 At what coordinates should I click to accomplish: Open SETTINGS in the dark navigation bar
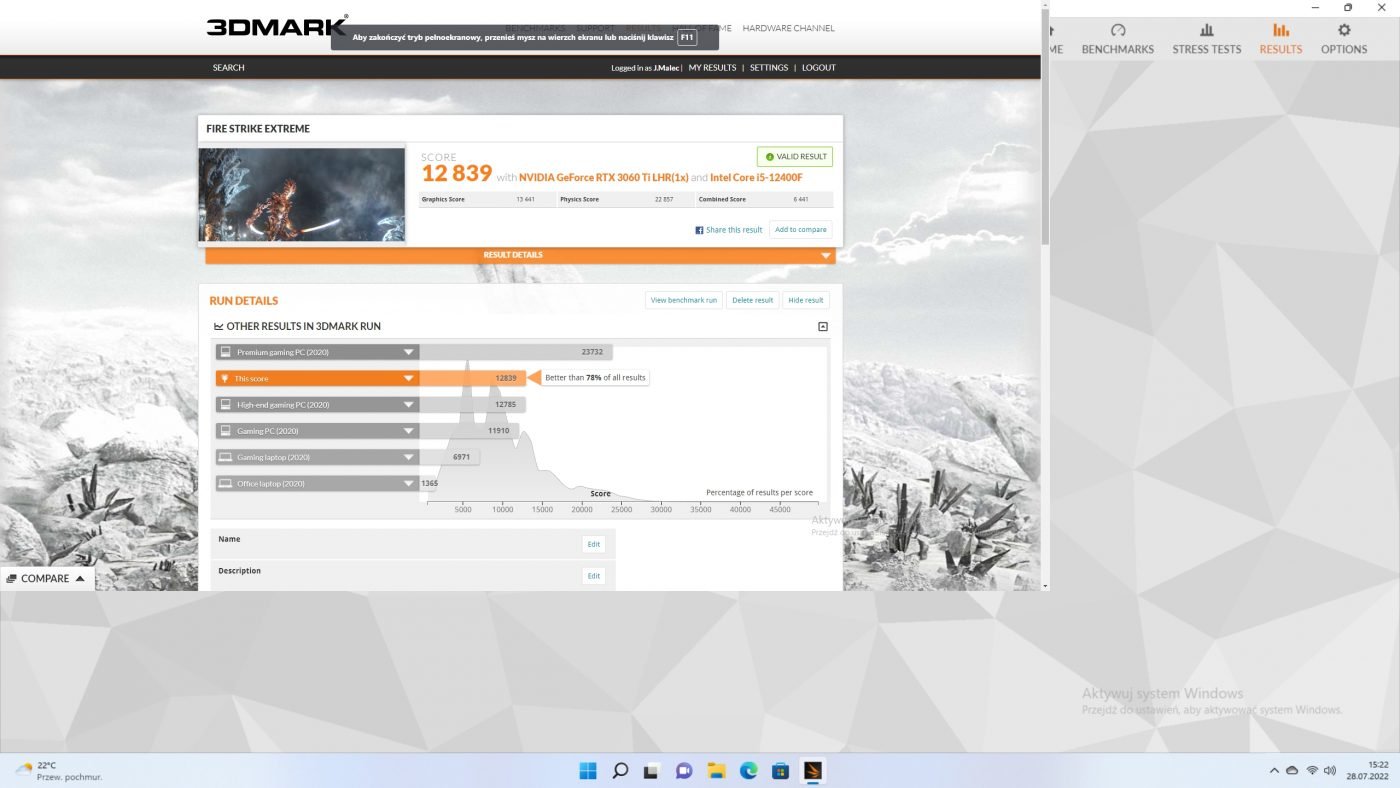[x=769, y=68]
